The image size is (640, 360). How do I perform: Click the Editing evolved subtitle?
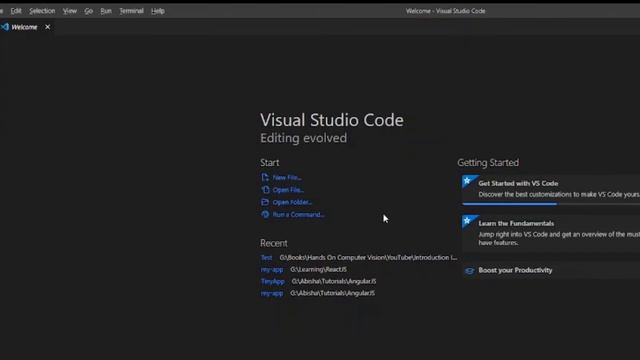(x=304, y=138)
